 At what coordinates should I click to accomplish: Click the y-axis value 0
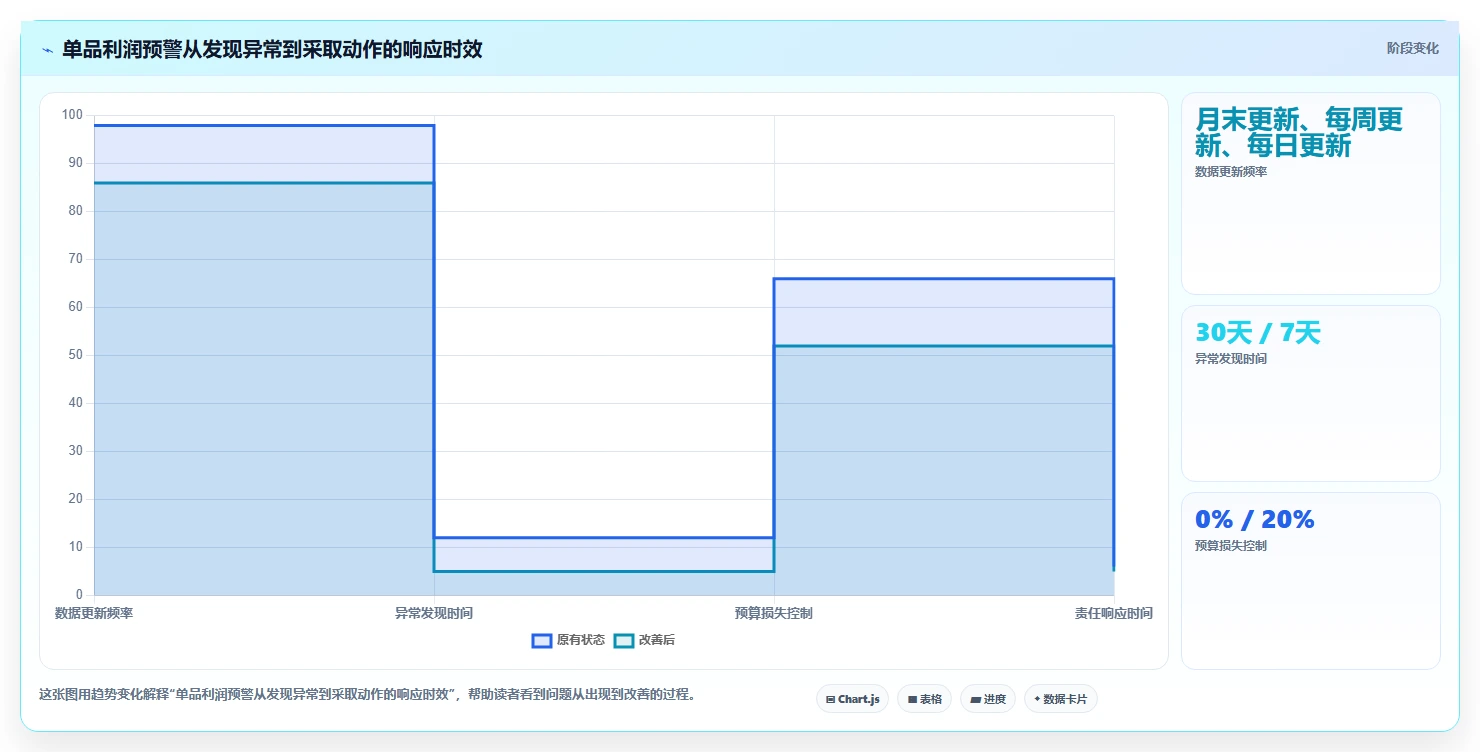coord(79,595)
